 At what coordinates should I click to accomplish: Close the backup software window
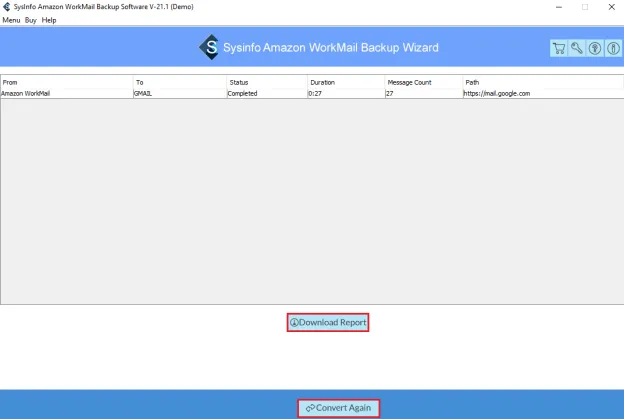612,7
